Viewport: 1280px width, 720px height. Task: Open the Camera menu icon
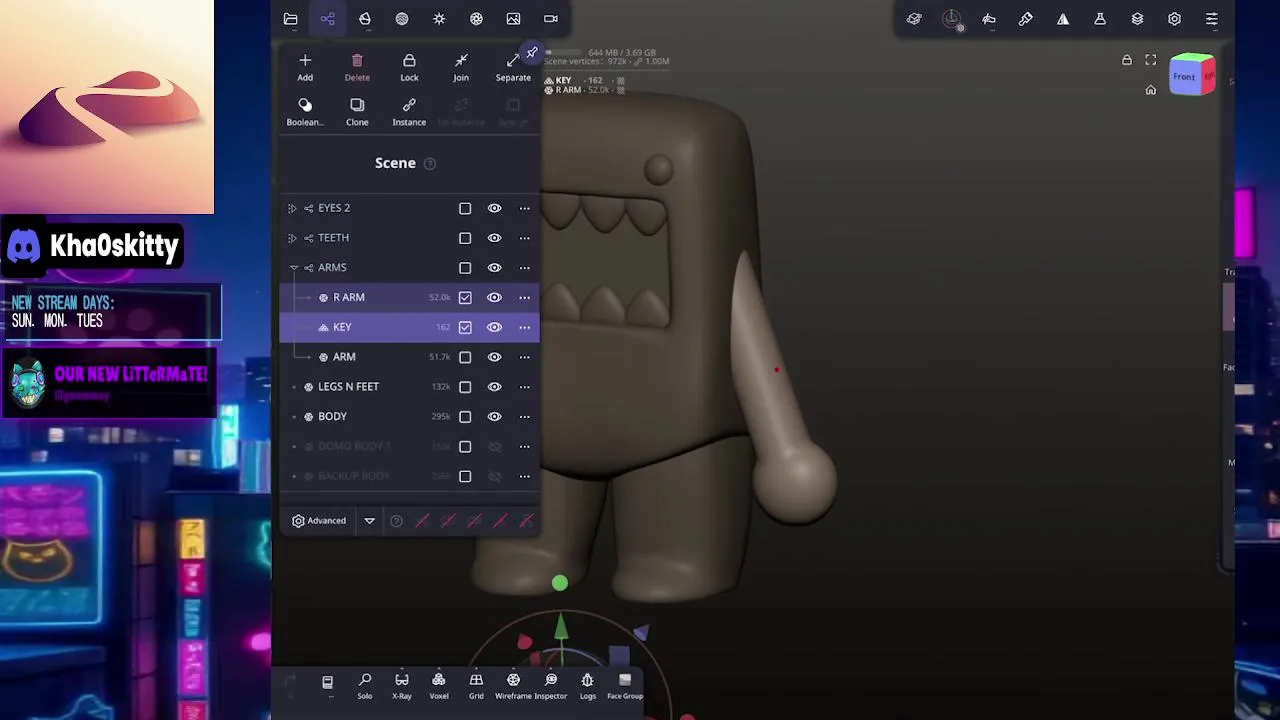click(x=551, y=19)
